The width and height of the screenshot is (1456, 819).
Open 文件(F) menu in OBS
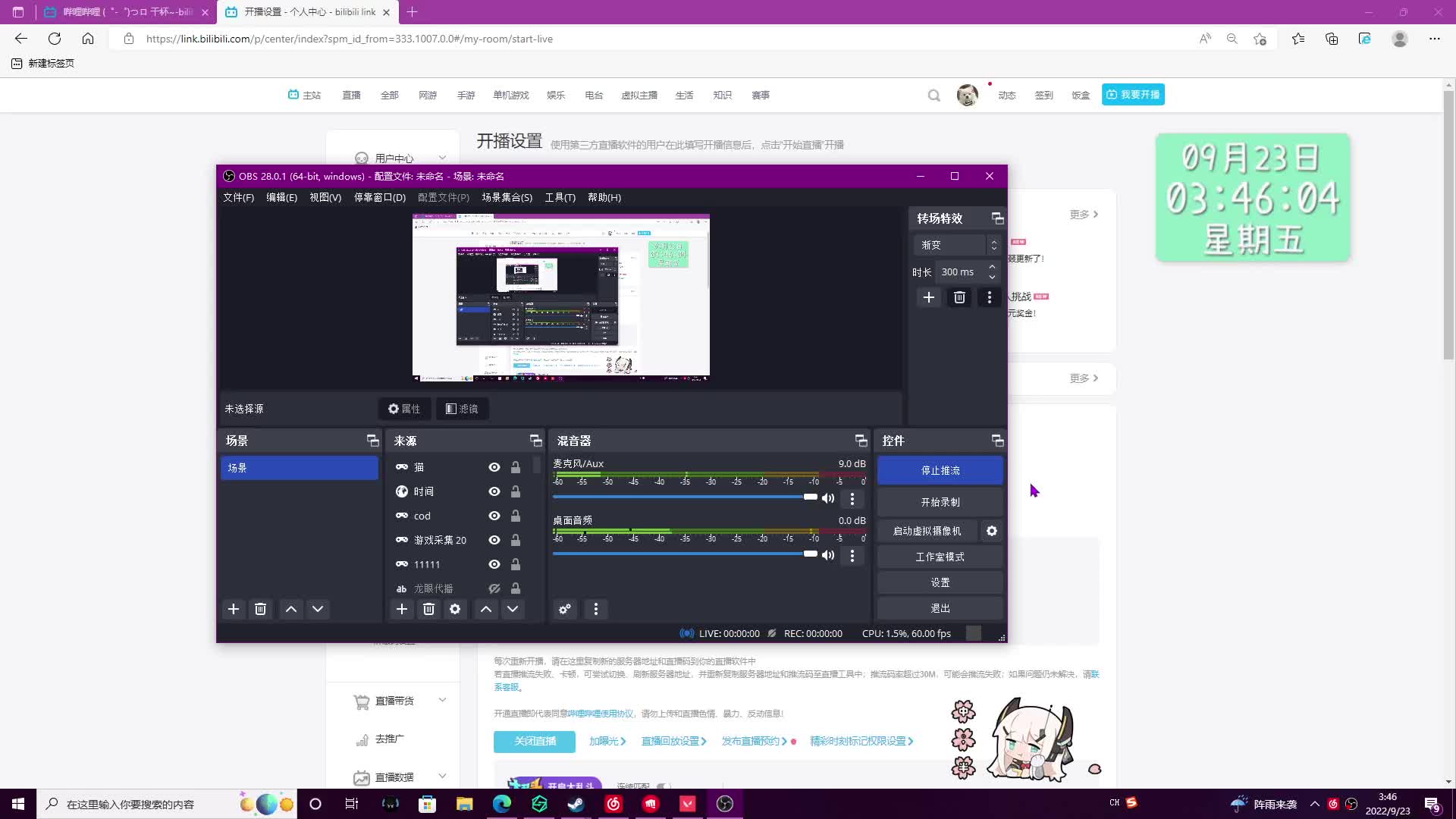238,197
